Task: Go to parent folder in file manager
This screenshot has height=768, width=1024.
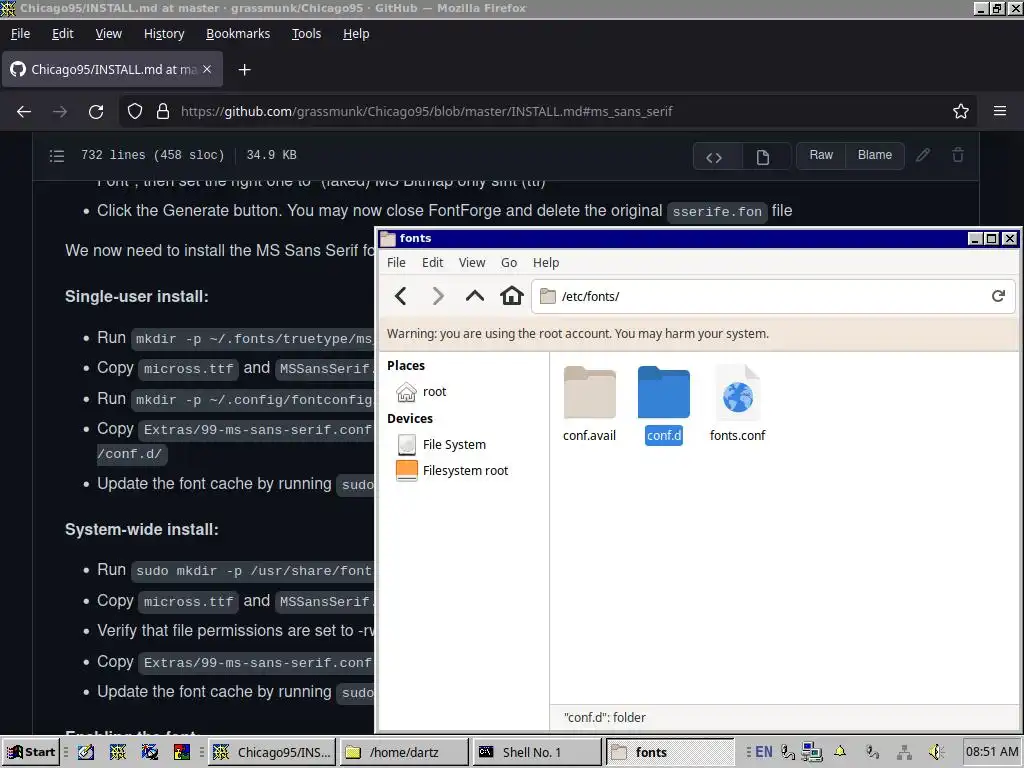Action: (x=475, y=296)
